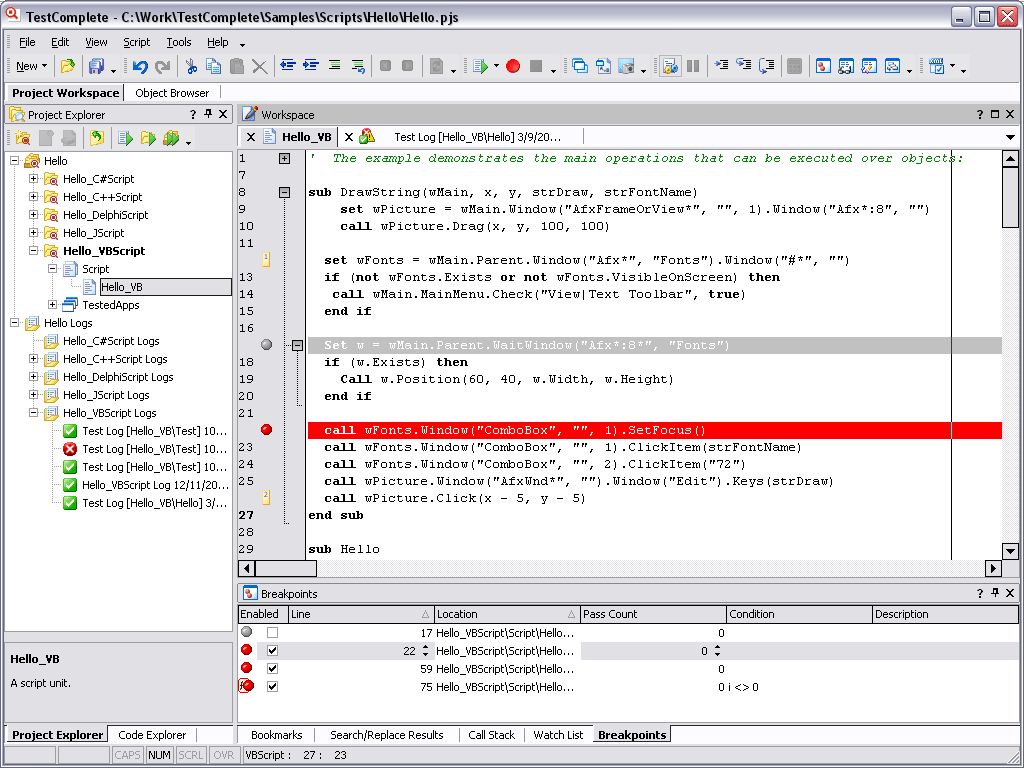Image resolution: width=1024 pixels, height=768 pixels.
Task: Close the Test Log workspace tab
Action: tap(349, 137)
